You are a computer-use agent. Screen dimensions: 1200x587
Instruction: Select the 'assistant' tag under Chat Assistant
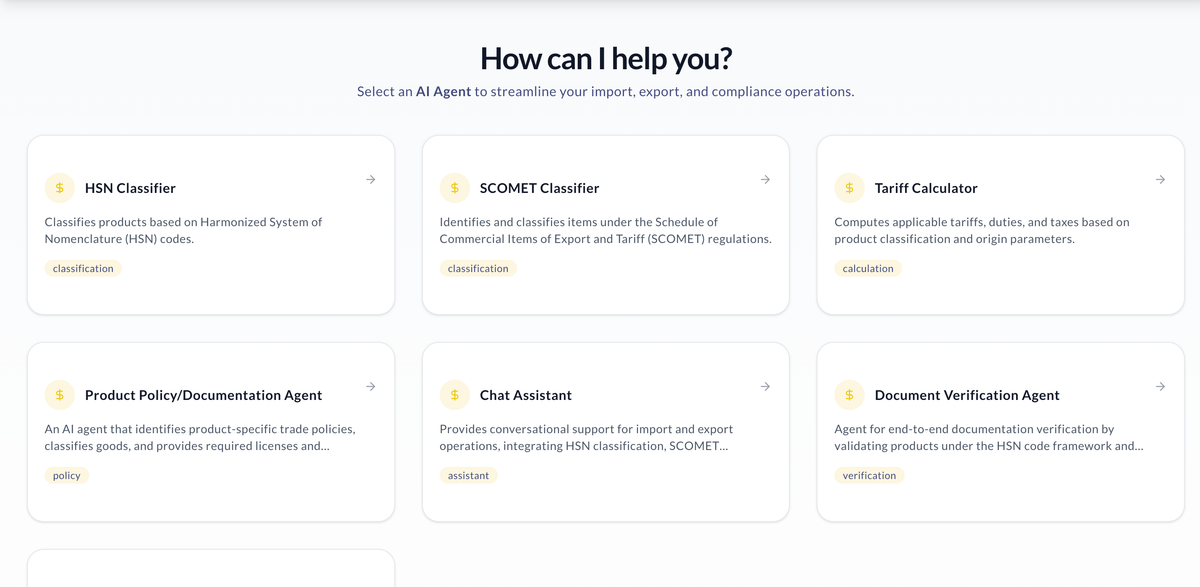pyautogui.click(x=468, y=476)
